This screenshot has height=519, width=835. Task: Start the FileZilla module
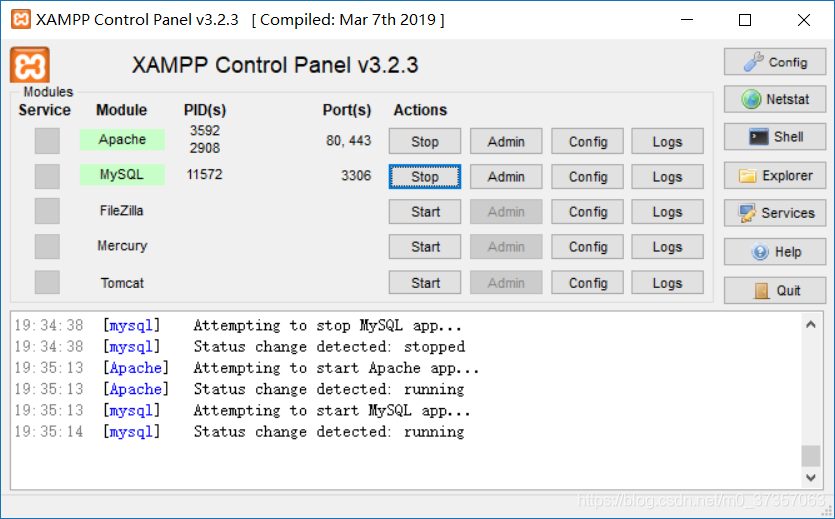coord(425,211)
